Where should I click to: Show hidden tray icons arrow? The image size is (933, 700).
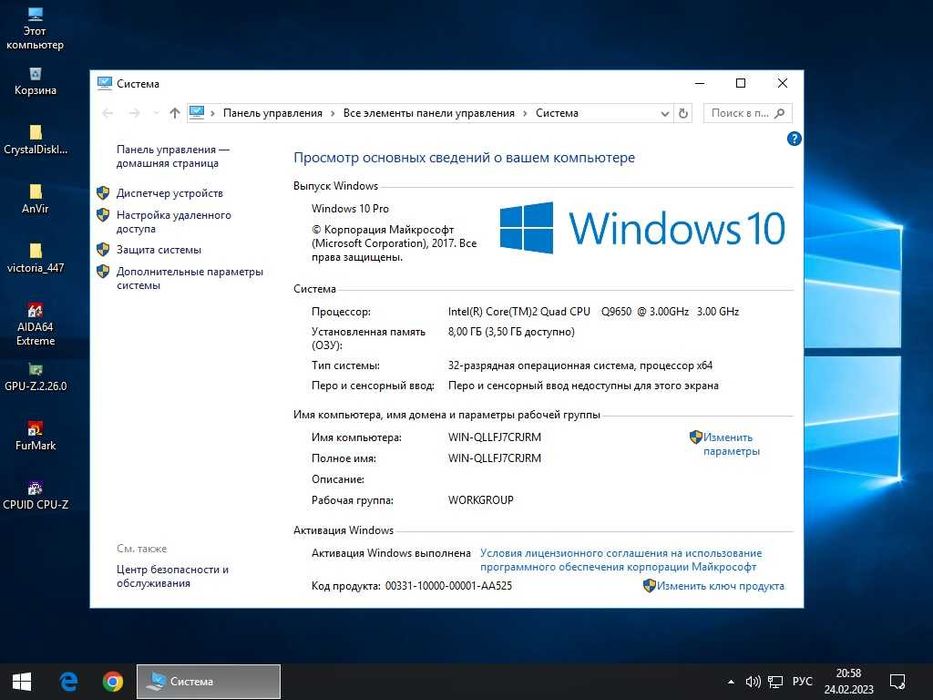[x=730, y=682]
